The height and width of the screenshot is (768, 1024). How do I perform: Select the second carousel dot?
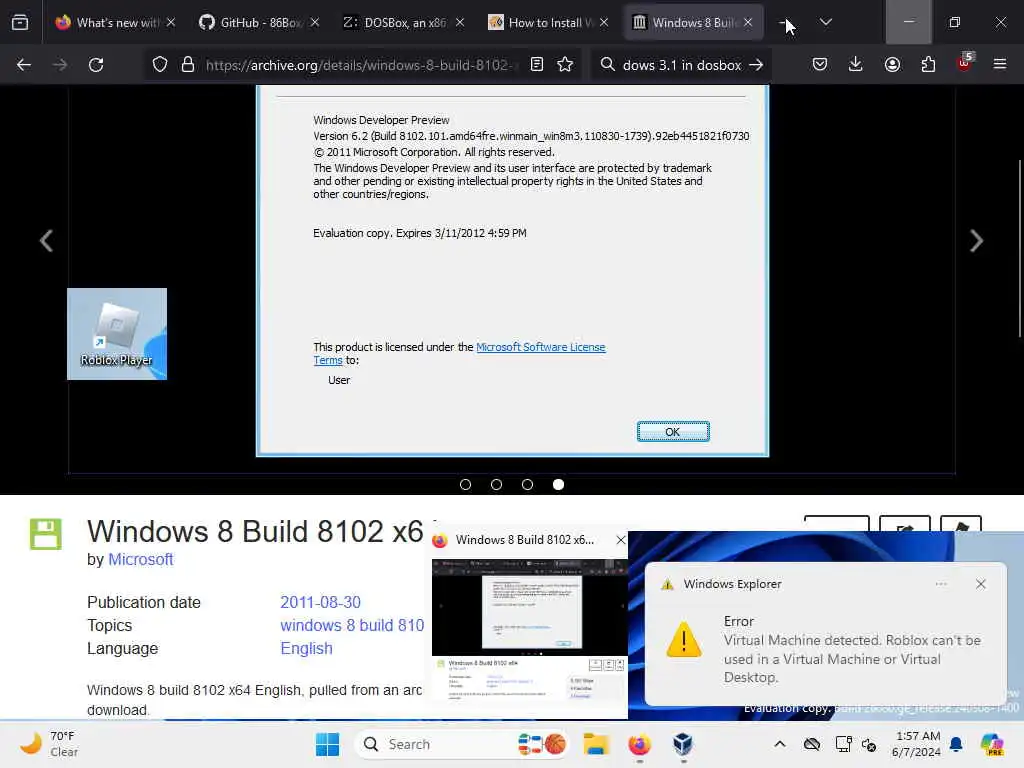click(x=496, y=485)
